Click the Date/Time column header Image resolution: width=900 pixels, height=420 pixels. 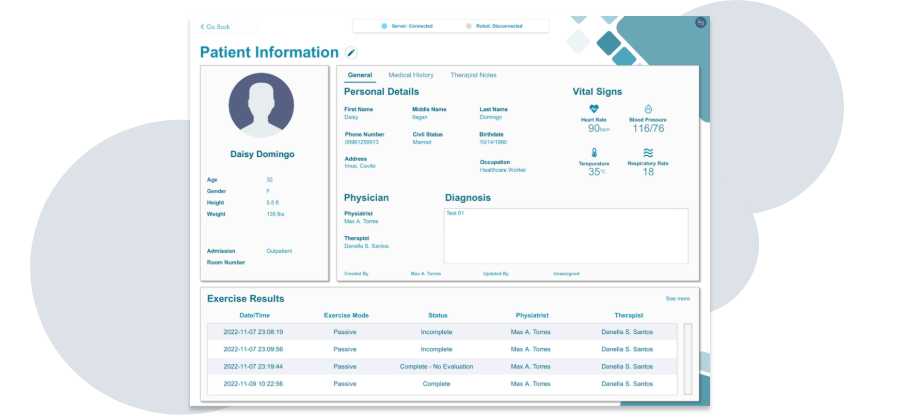tap(254, 316)
